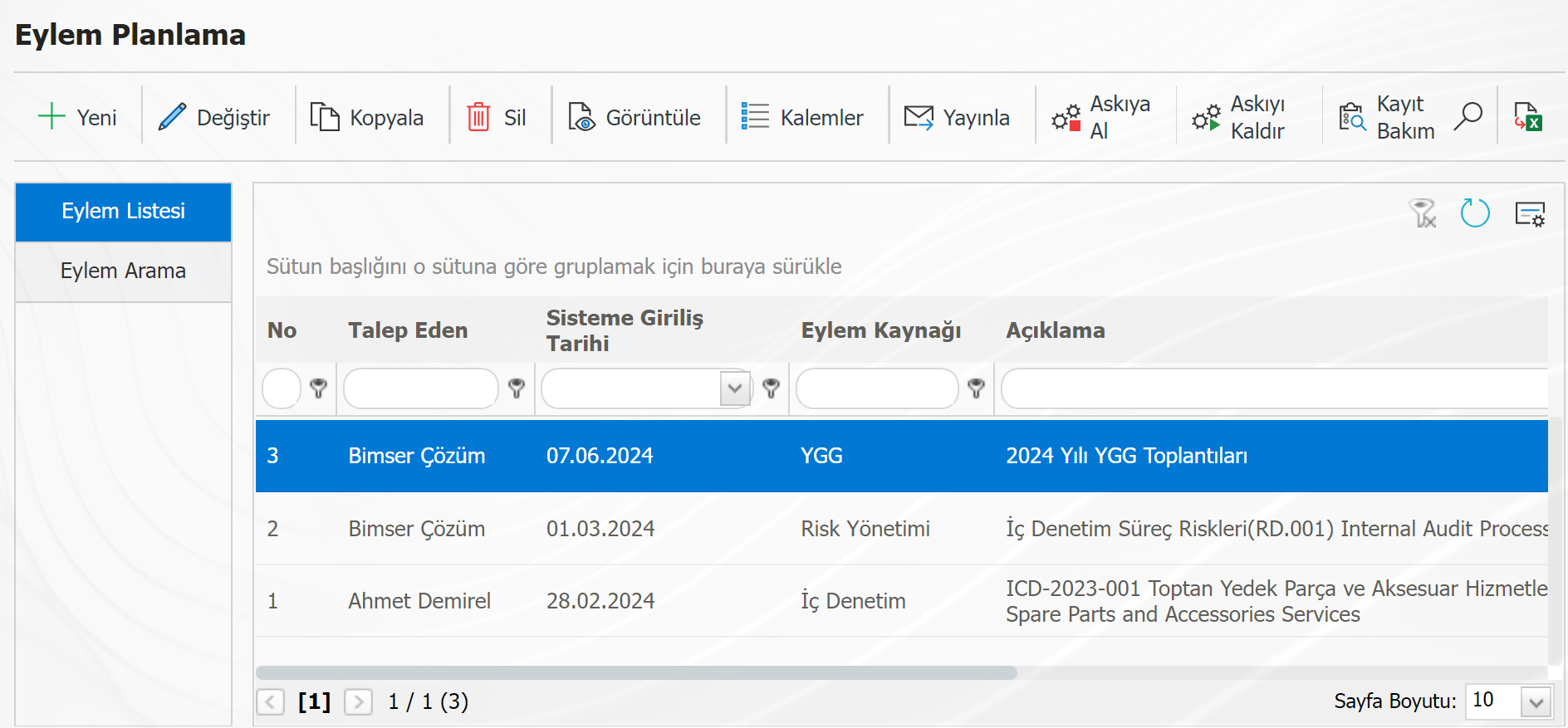Click 'YGG' source cell
1568x728 pixels.
[821, 456]
